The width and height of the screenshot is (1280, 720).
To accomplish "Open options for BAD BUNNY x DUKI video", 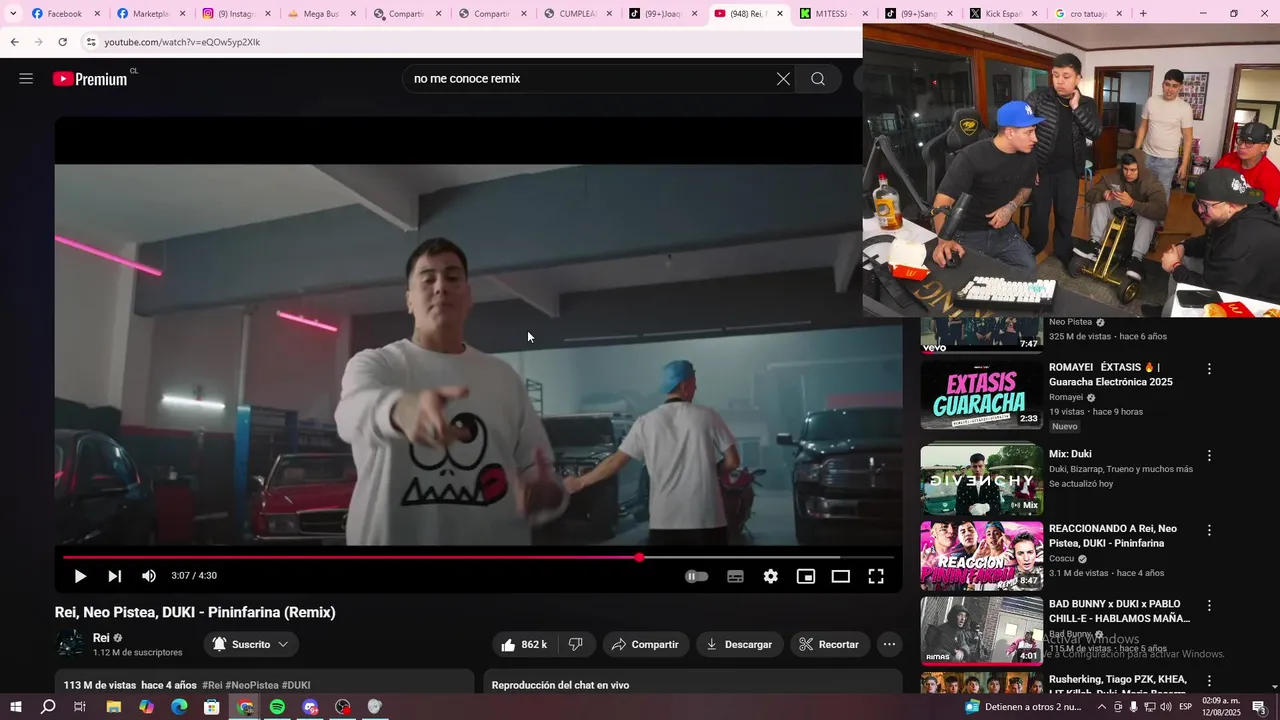I will (x=1209, y=605).
